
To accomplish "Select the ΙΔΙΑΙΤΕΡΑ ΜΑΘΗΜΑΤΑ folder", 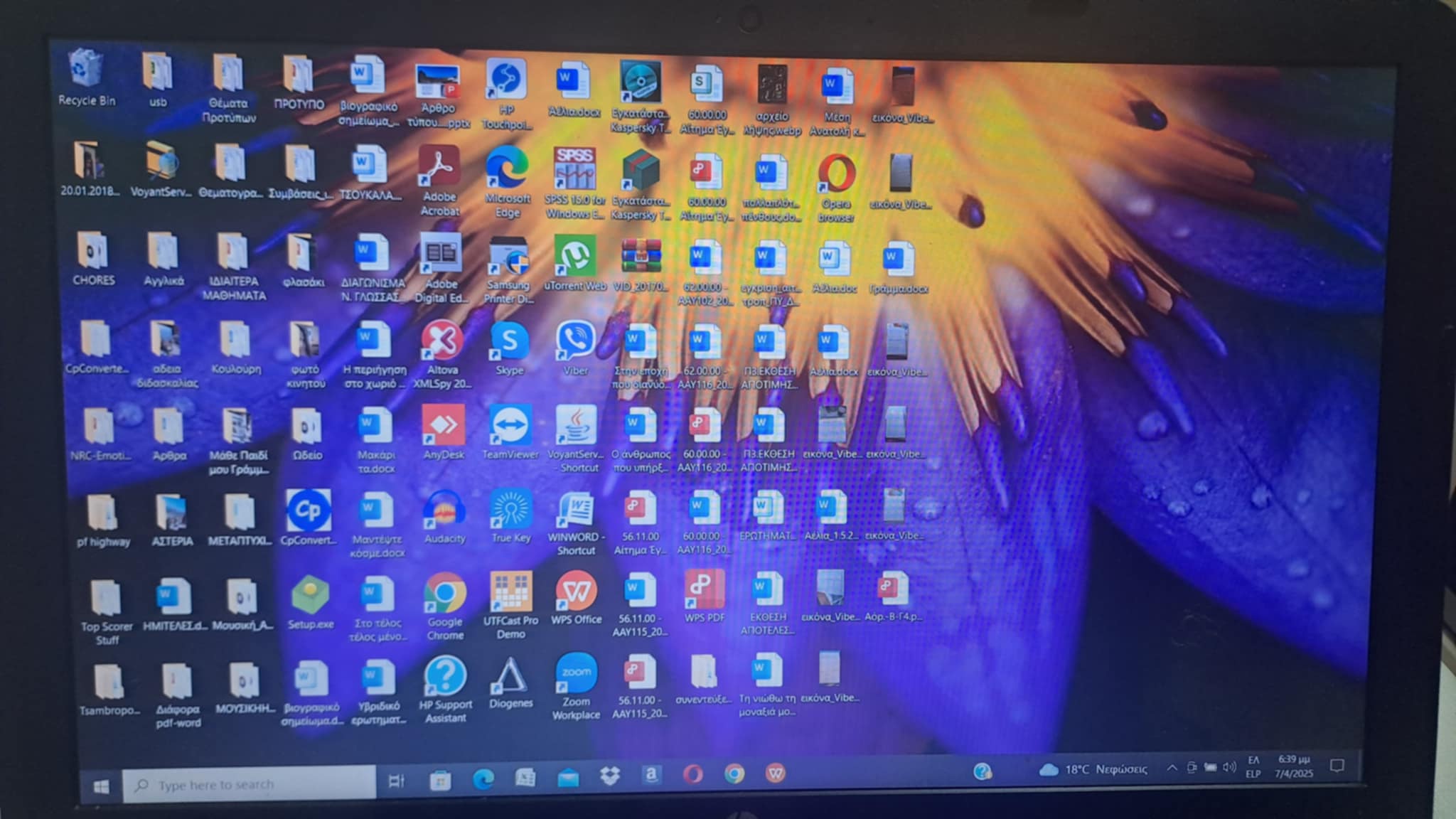I will point(234,267).
